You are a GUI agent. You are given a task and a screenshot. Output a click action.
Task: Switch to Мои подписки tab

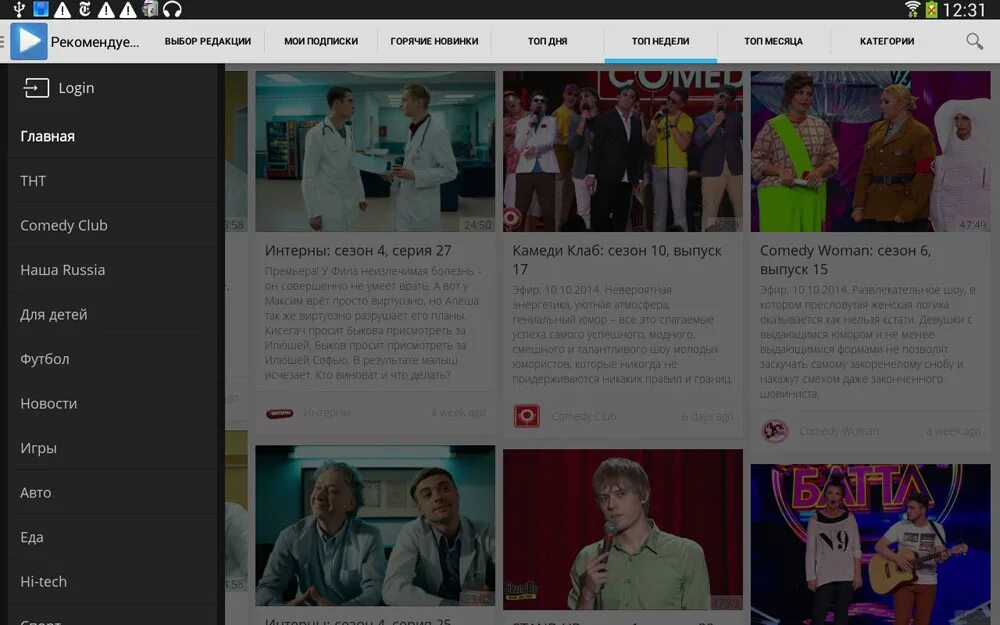point(321,41)
